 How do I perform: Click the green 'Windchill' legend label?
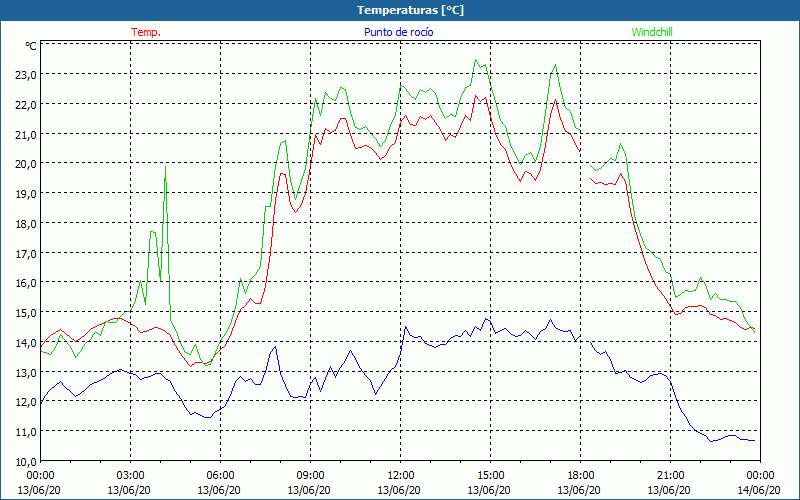pyautogui.click(x=652, y=32)
